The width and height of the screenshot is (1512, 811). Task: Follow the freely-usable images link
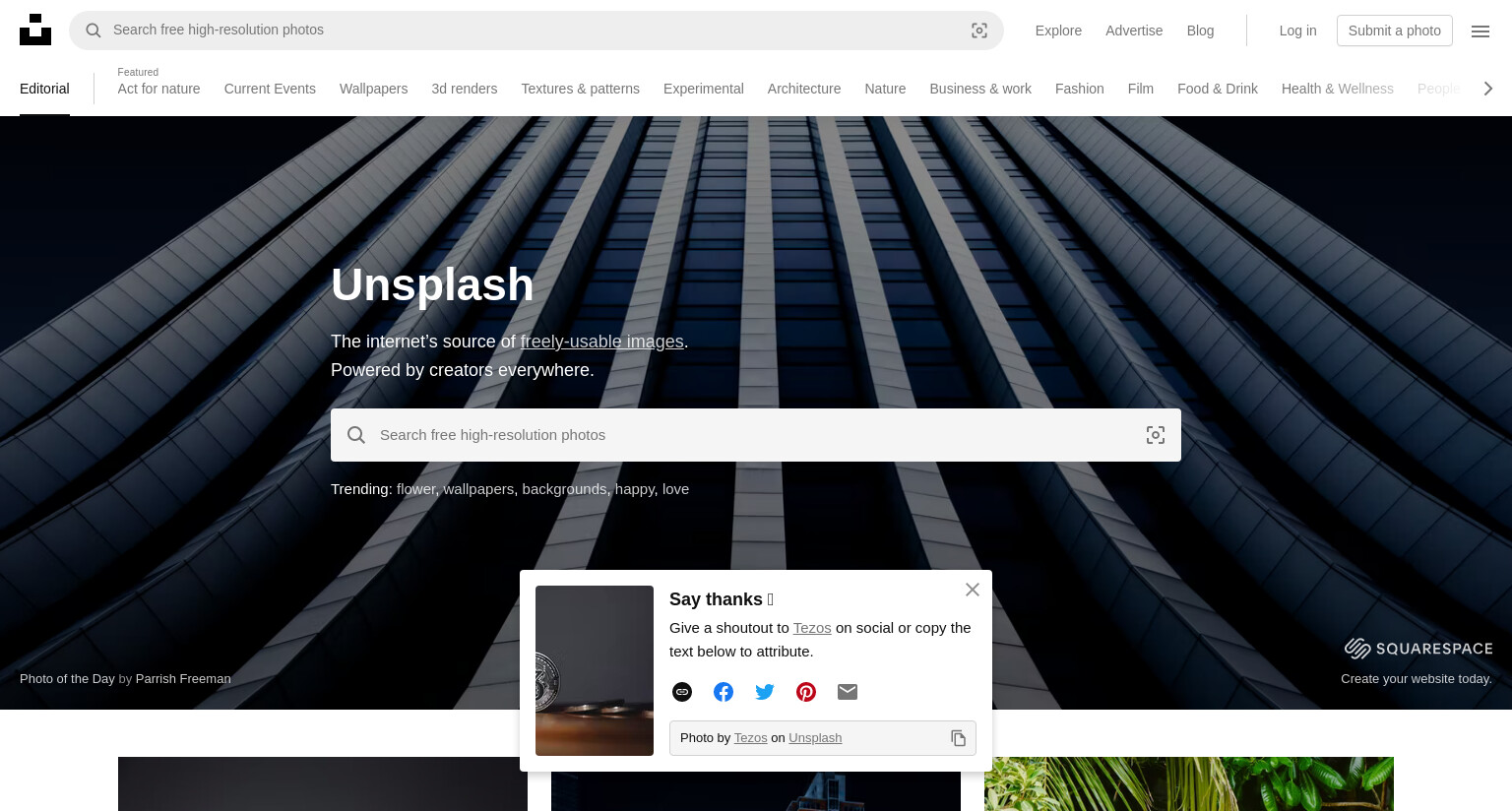click(601, 342)
